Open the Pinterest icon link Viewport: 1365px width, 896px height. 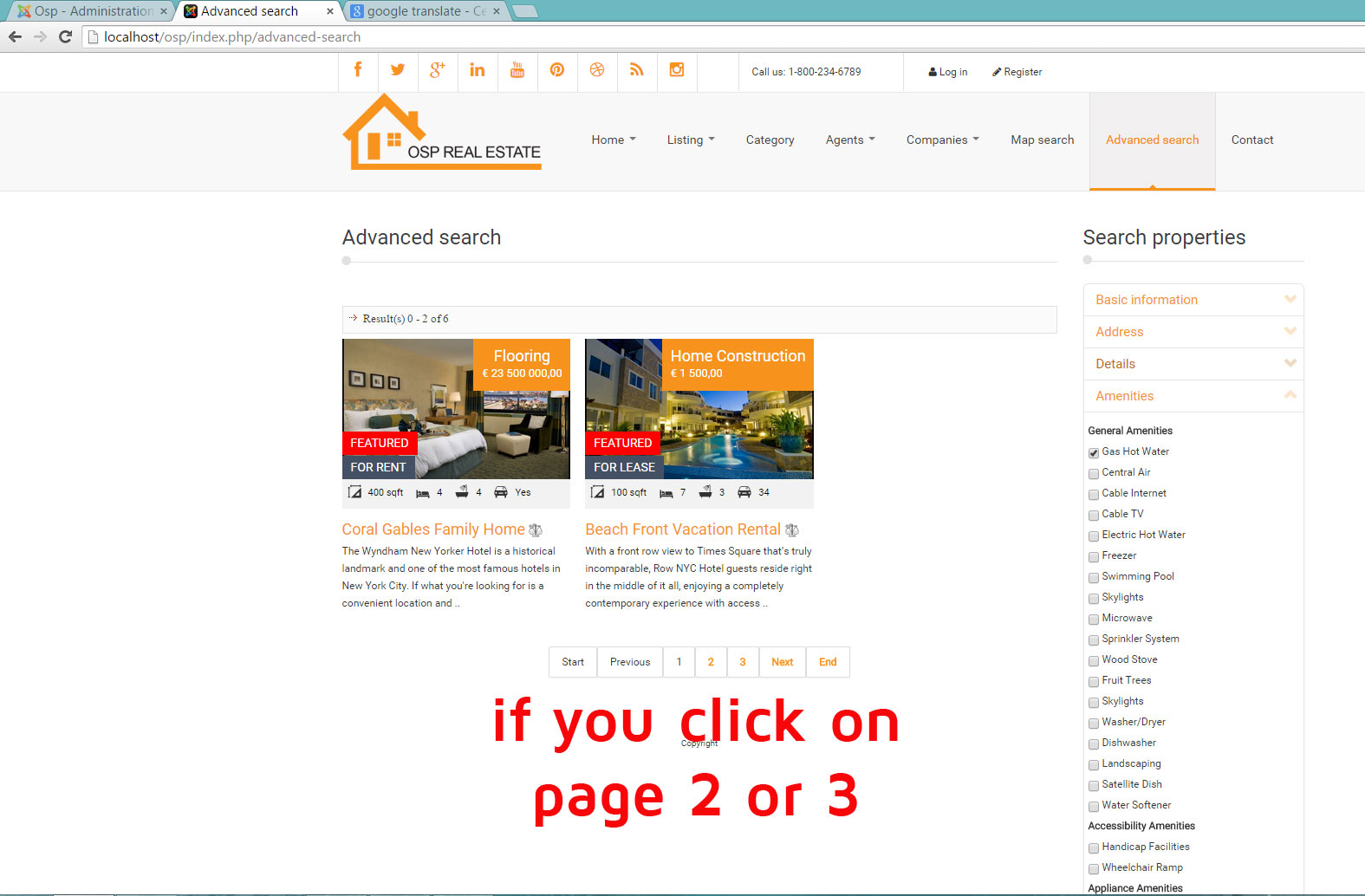557,70
